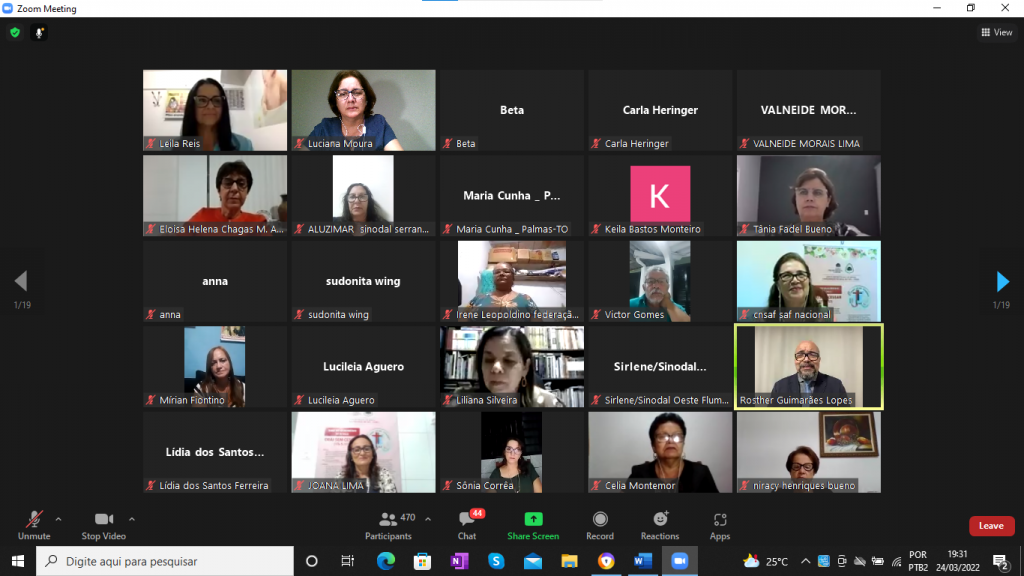Image resolution: width=1024 pixels, height=576 pixels.
Task: Expand video options arrow beside Stop Video
Action: (132, 519)
